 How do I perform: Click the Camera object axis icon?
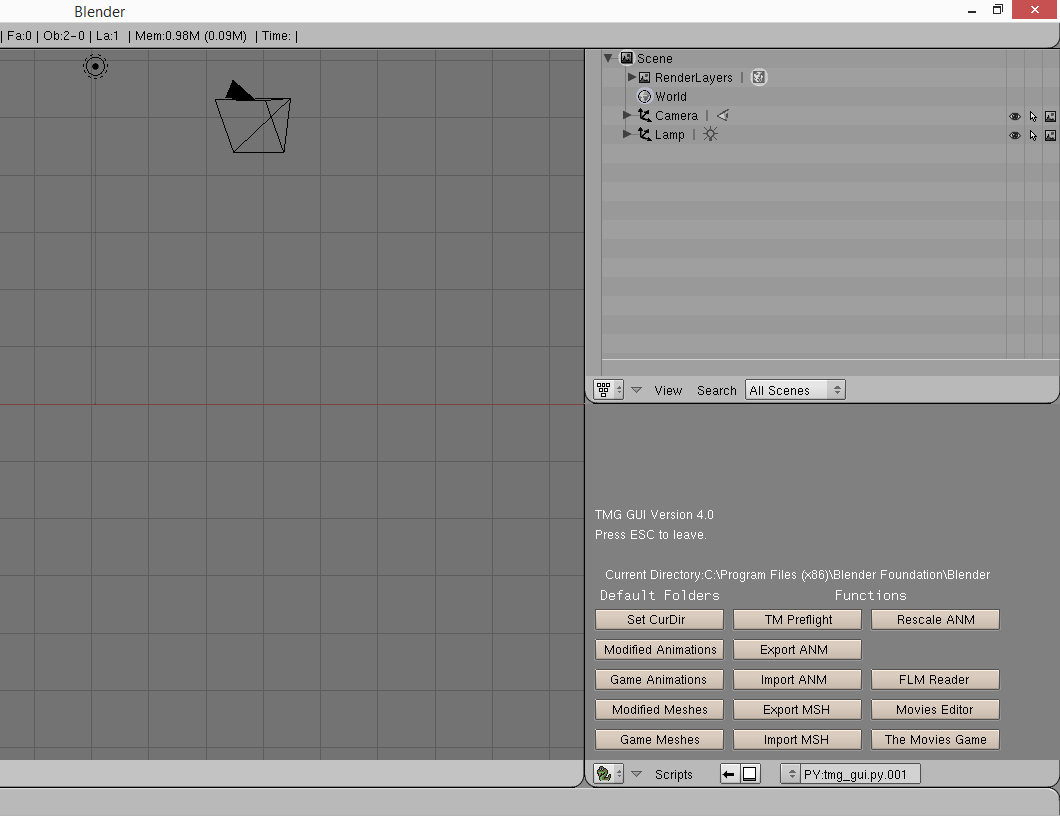(644, 116)
